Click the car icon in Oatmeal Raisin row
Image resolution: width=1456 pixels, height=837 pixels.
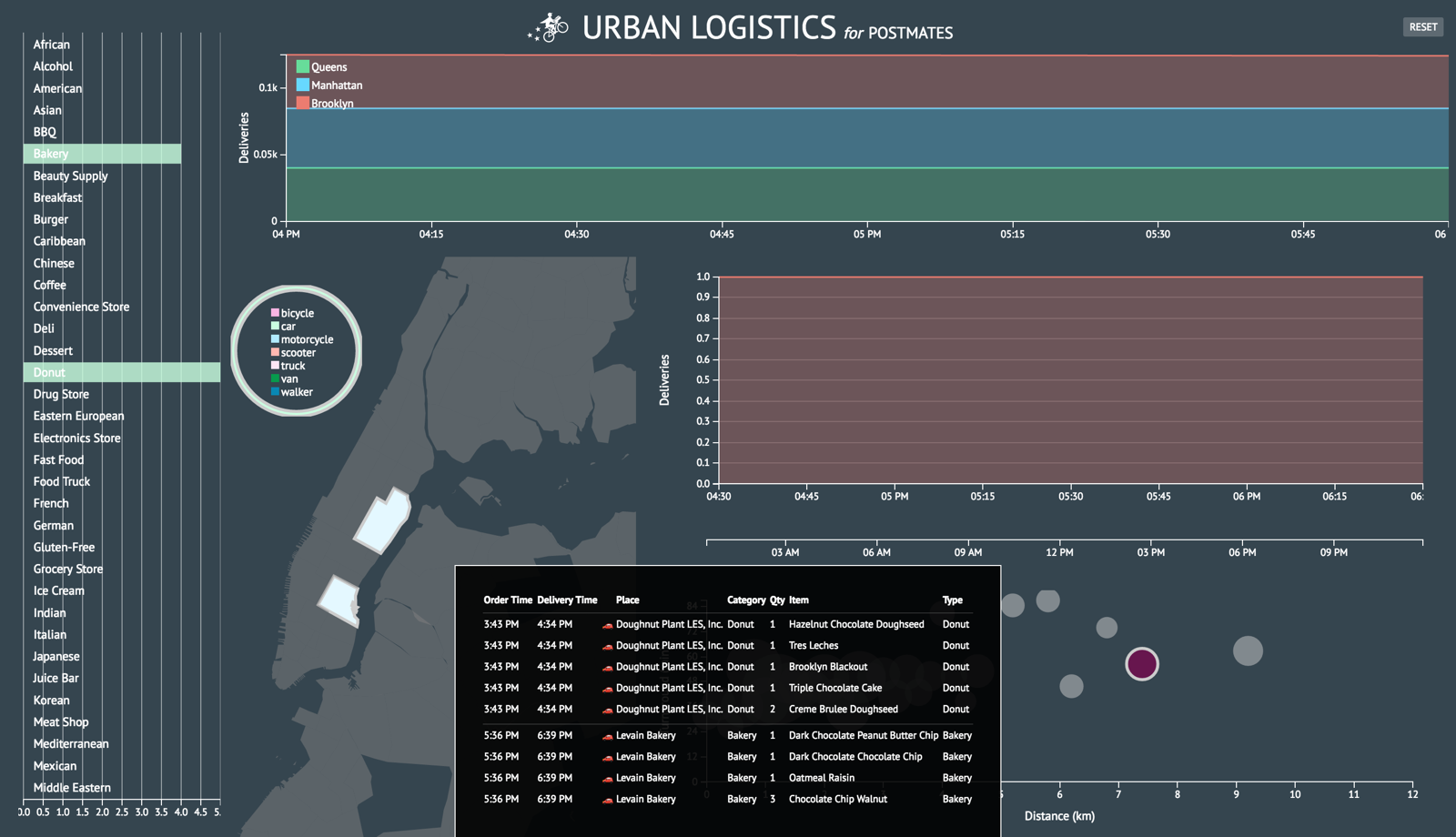tap(607, 779)
